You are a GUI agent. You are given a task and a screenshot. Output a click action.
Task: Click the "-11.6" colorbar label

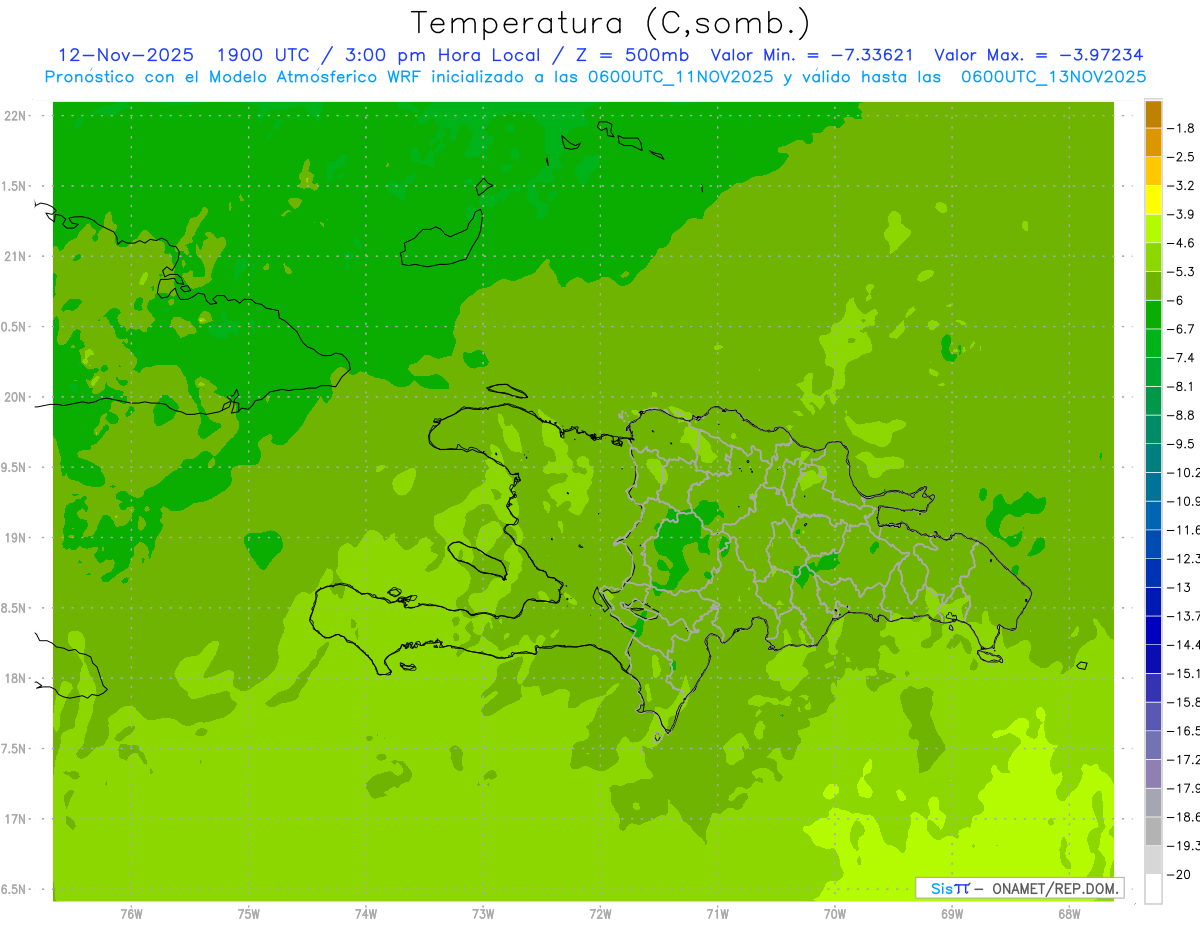tap(1184, 530)
